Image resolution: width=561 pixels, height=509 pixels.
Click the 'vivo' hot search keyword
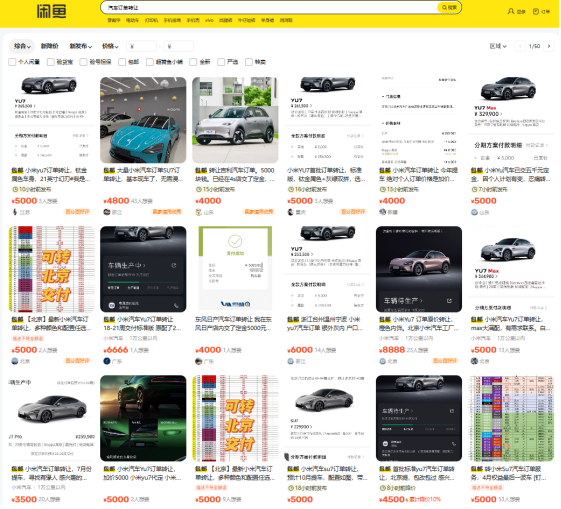tap(209, 20)
